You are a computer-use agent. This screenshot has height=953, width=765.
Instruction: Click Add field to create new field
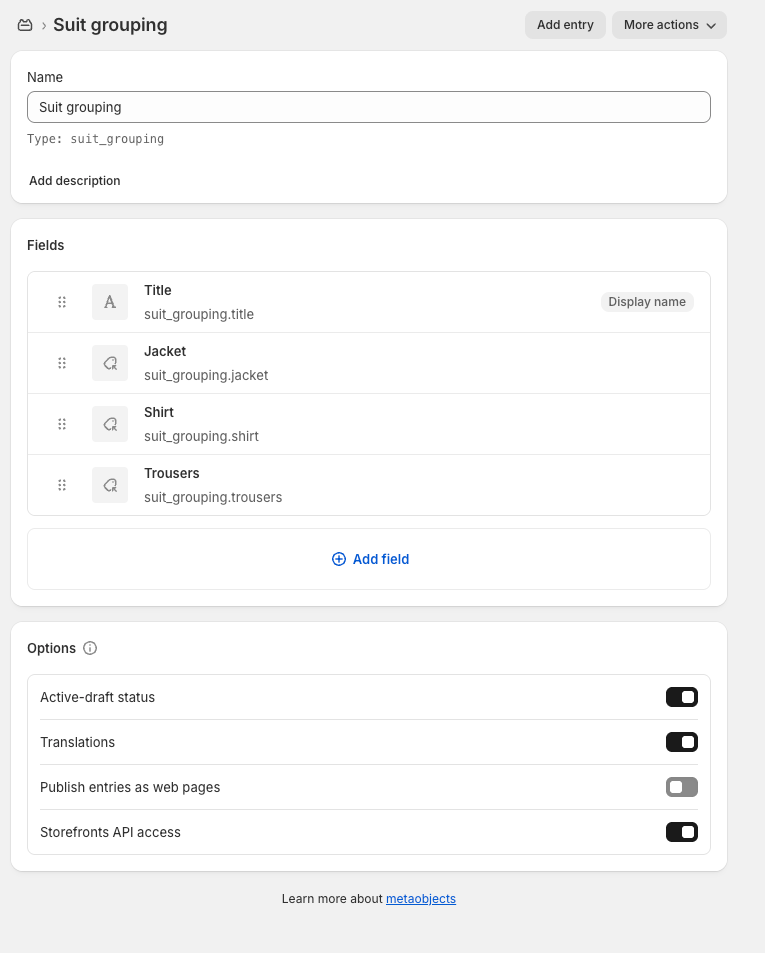click(370, 559)
